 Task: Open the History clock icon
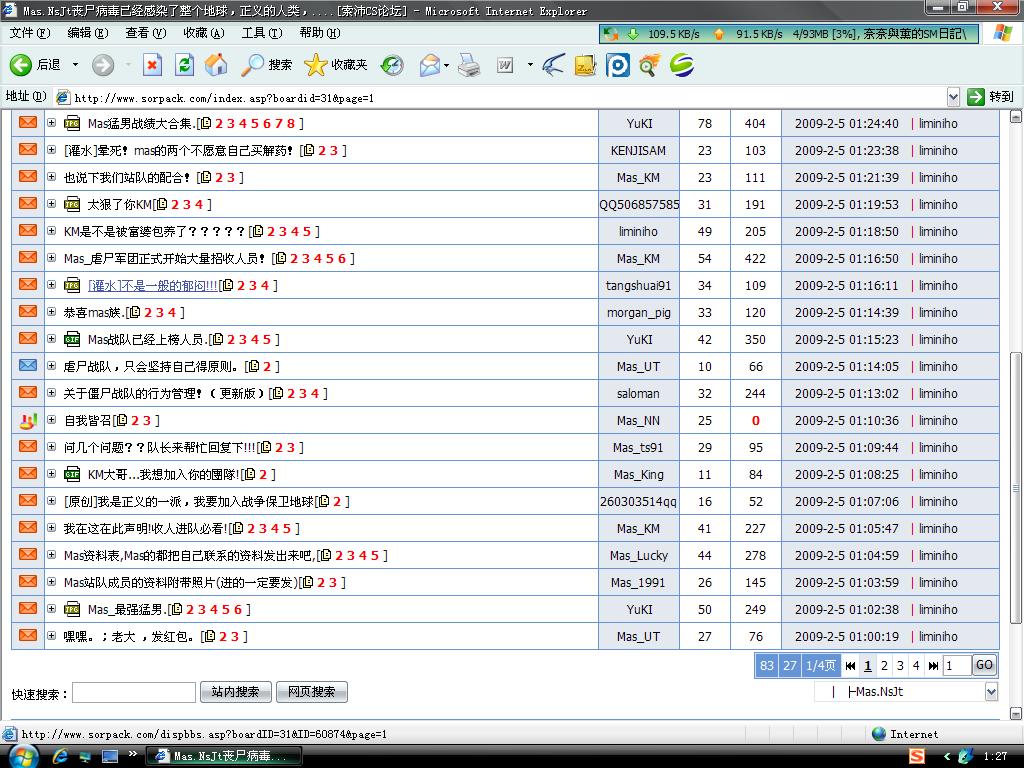point(392,65)
